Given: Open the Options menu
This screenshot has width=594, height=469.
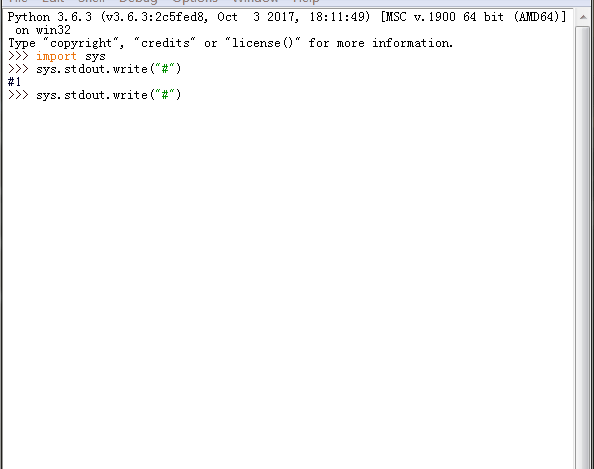Looking at the screenshot, I should 195,1.
